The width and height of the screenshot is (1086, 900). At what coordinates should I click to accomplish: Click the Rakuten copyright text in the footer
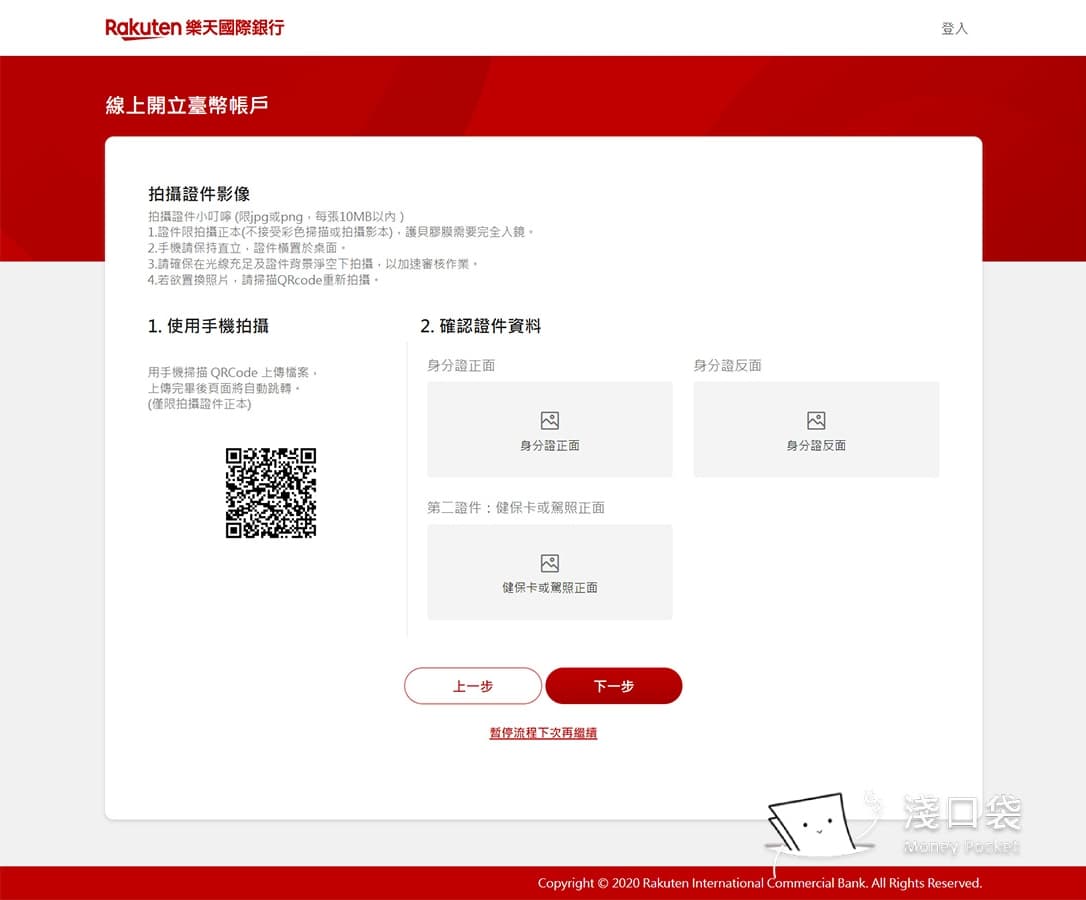click(760, 883)
